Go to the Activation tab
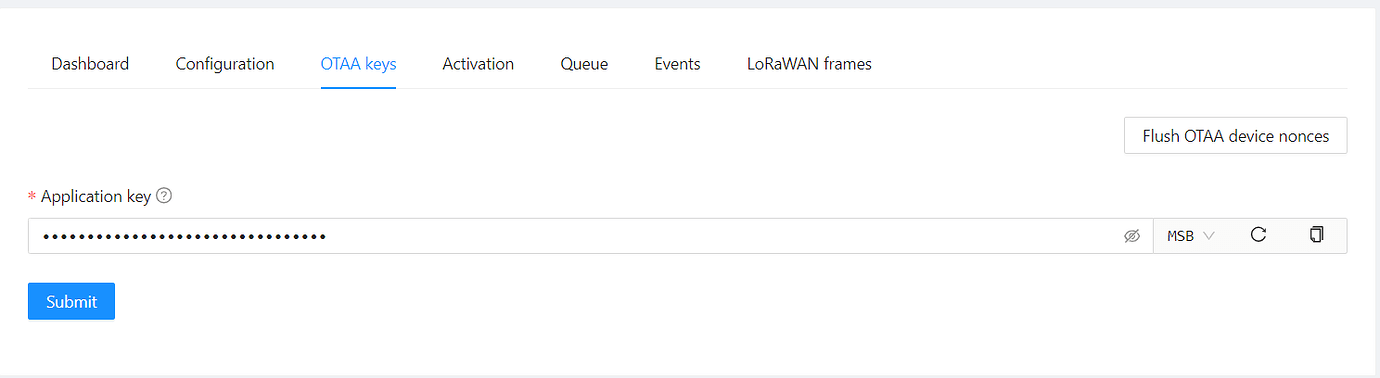 (x=478, y=64)
